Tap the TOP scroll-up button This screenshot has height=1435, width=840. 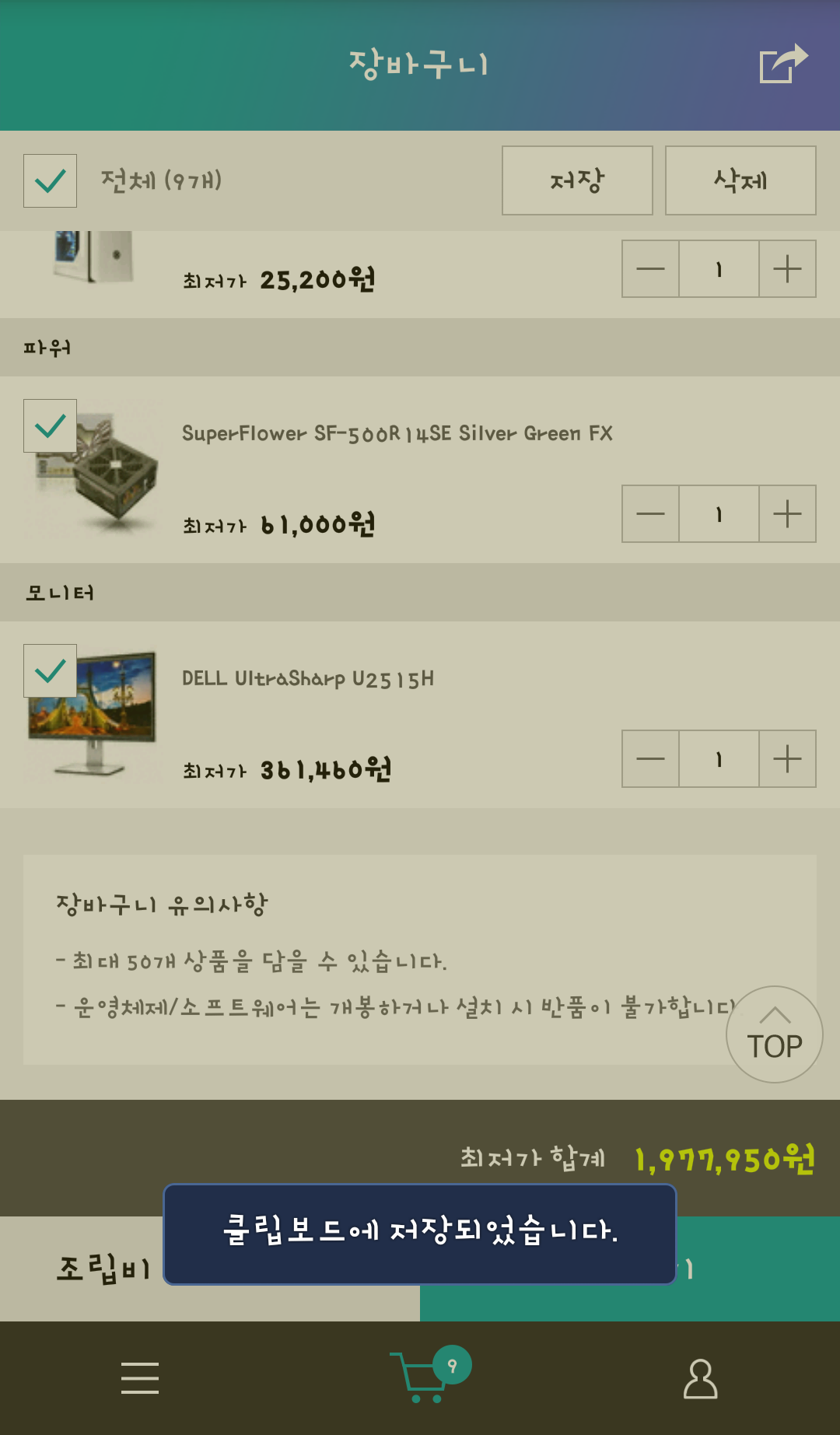(775, 1034)
